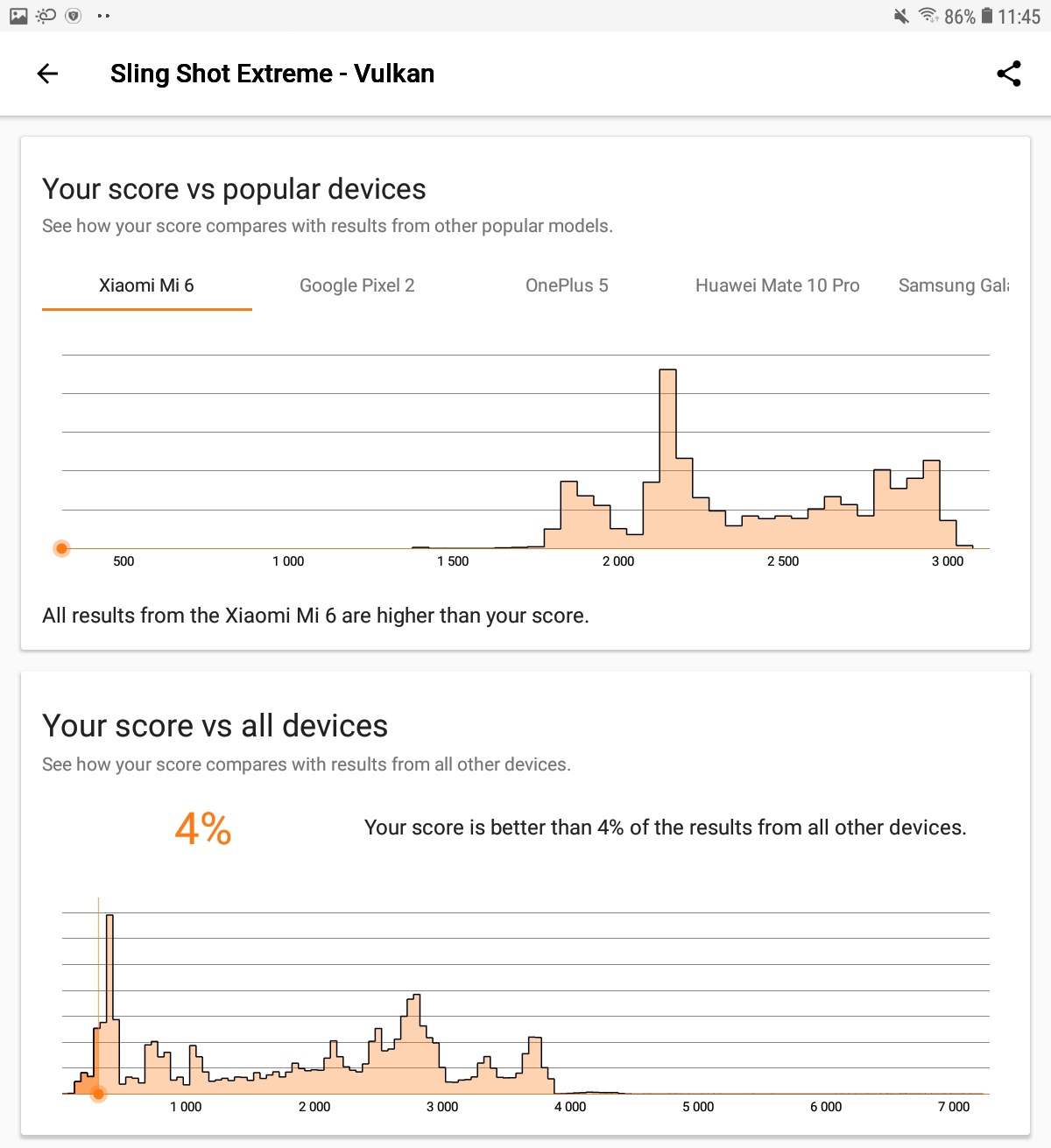The image size is (1051, 1148).
Task: Tap the tallest bar in Xiaomi Mi 6 histogram
Action: pyautogui.click(x=667, y=455)
